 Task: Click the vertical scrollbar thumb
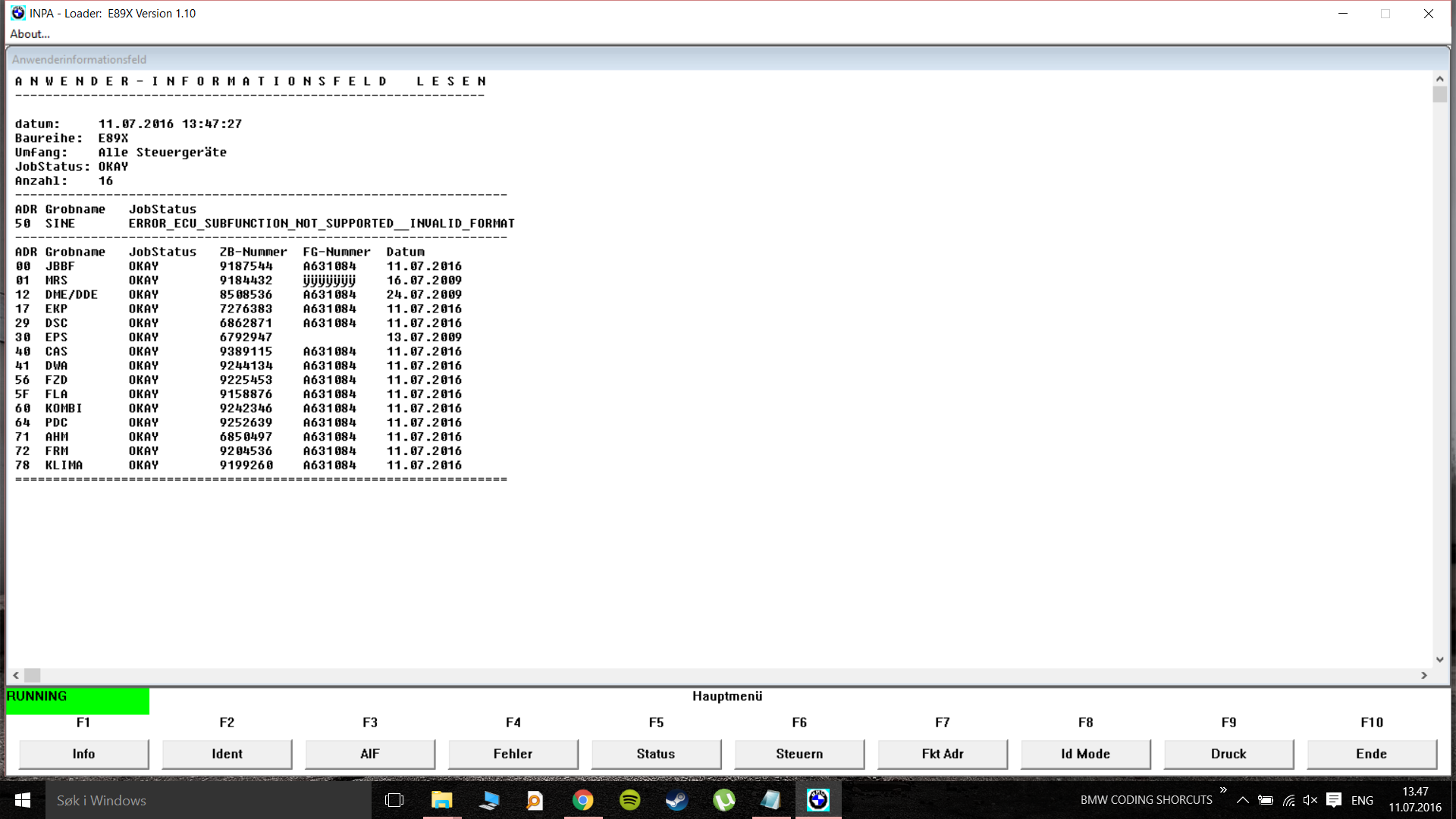click(1439, 94)
